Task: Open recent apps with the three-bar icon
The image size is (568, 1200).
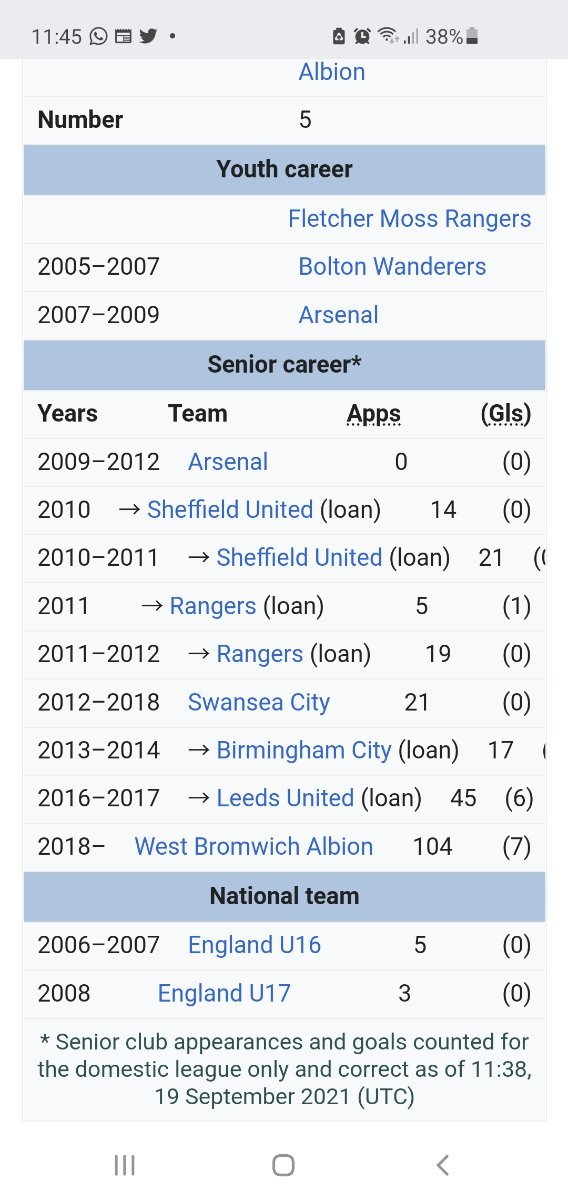Action: coord(125,1164)
